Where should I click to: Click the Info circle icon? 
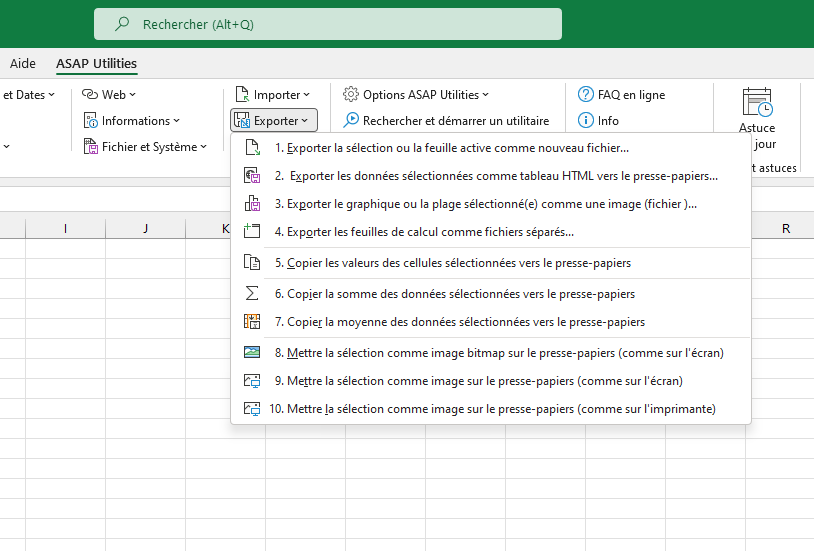tap(586, 120)
